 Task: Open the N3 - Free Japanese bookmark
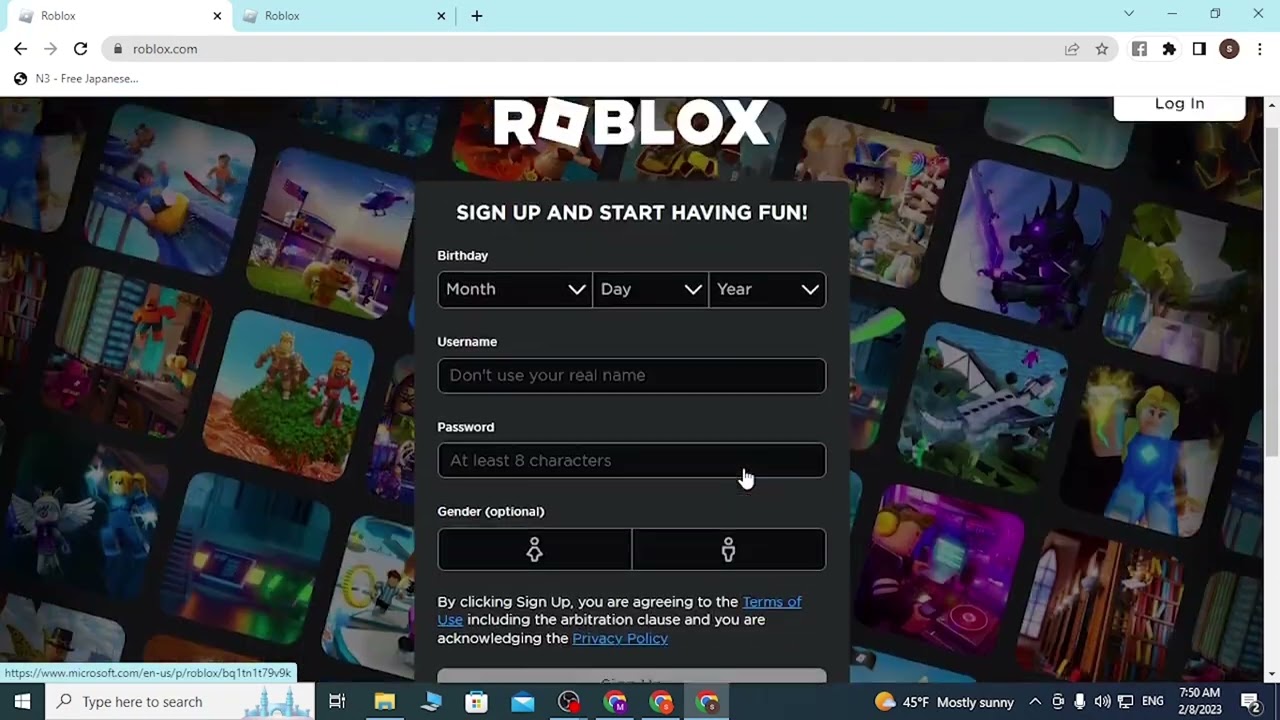coord(76,78)
